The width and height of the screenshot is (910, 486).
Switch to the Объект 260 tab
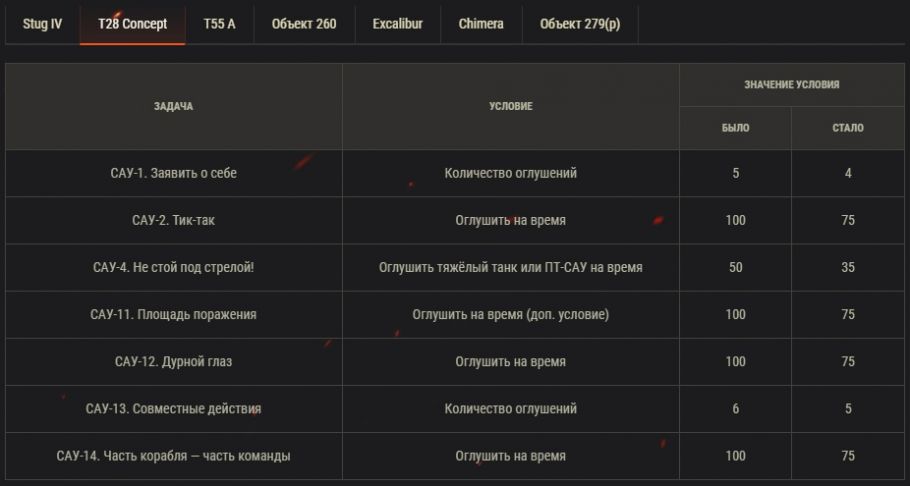303,23
